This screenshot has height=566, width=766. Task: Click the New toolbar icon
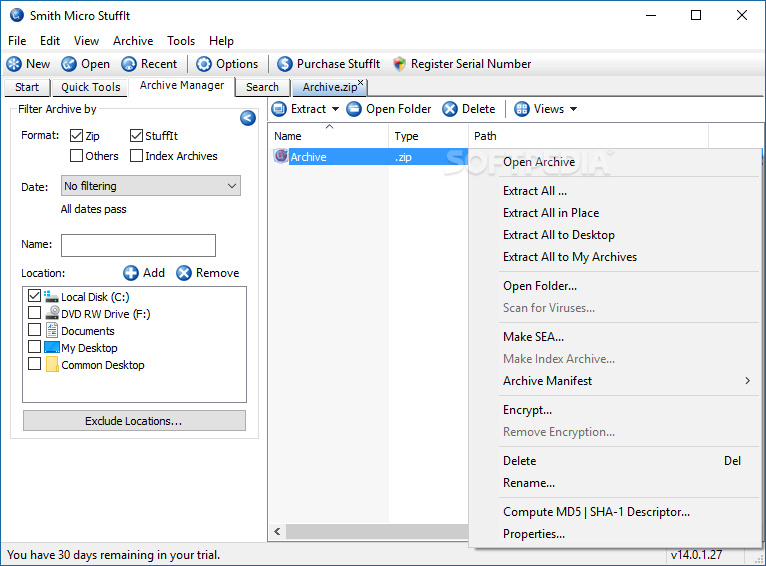click(x=14, y=64)
